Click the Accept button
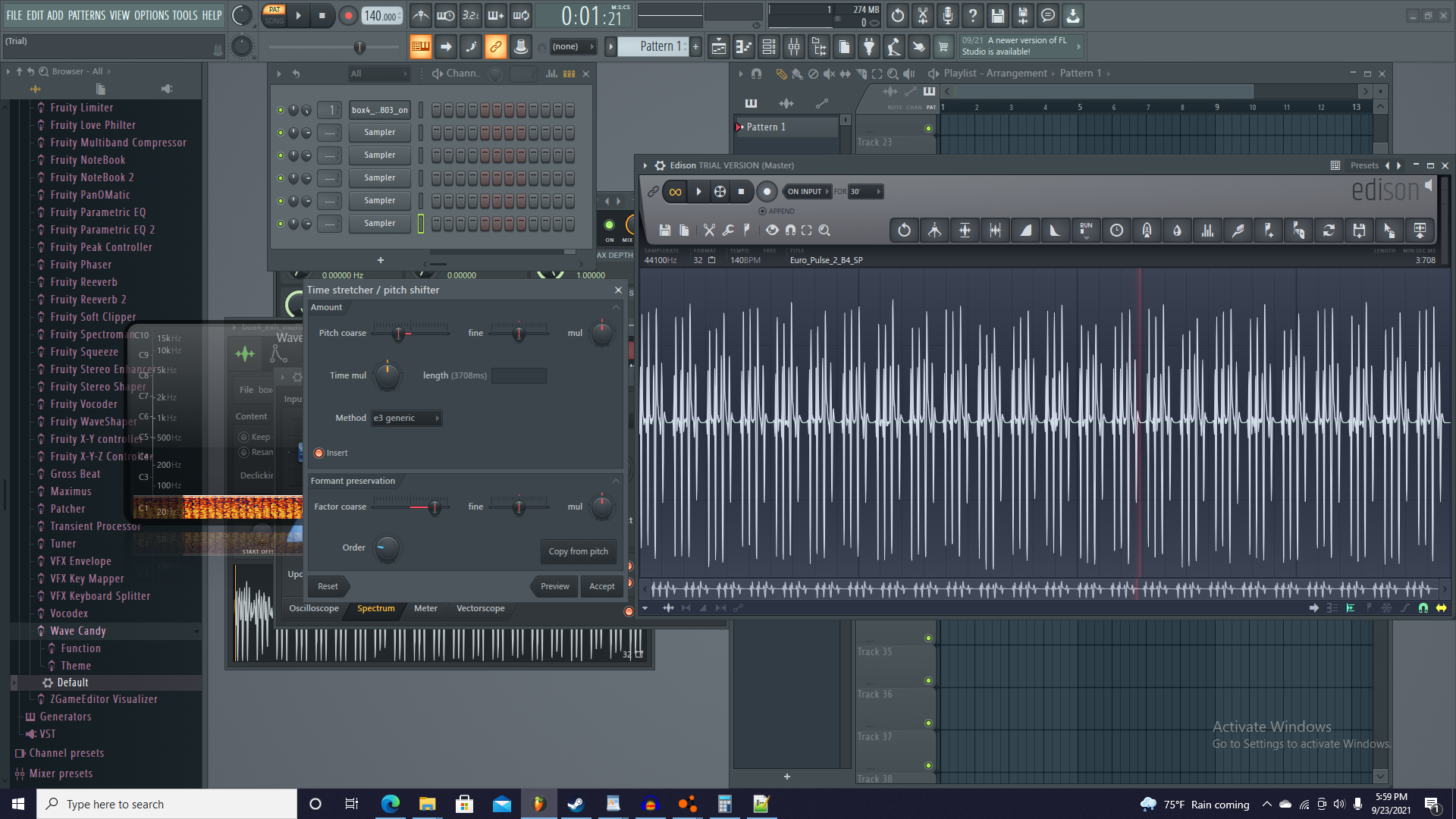1456x819 pixels. click(602, 587)
